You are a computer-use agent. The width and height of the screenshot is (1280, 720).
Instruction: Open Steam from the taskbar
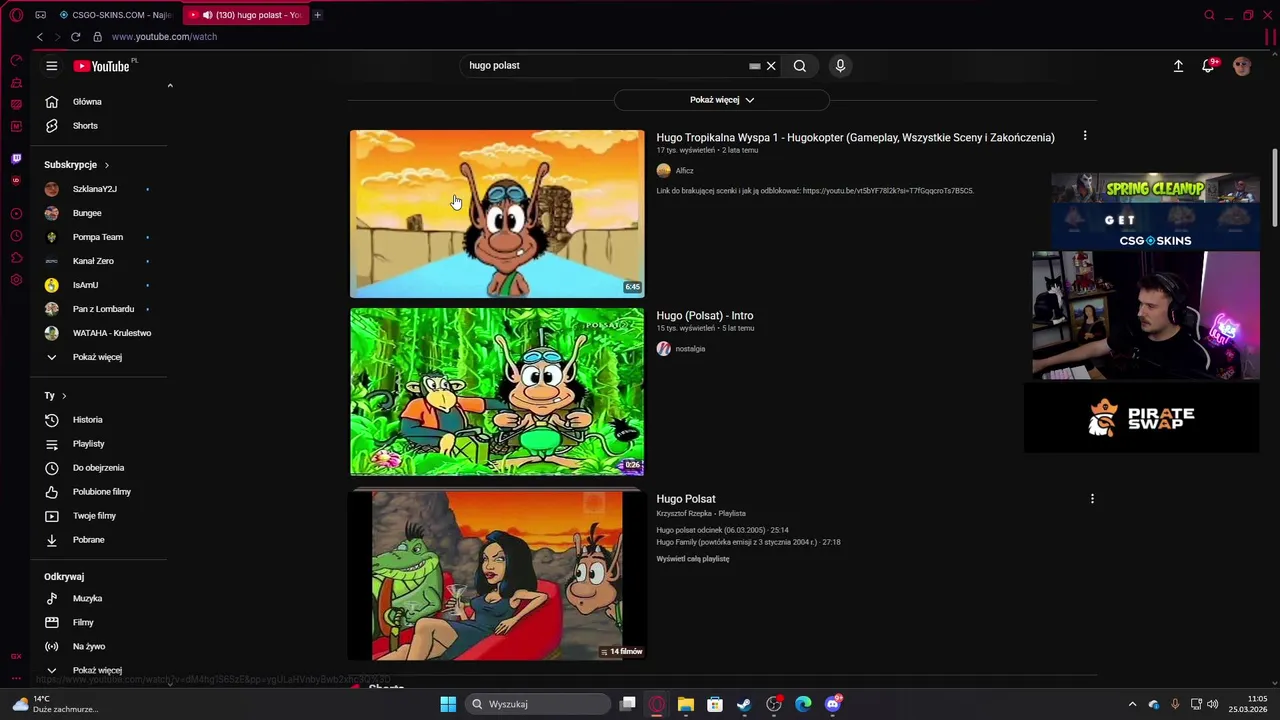(744, 704)
